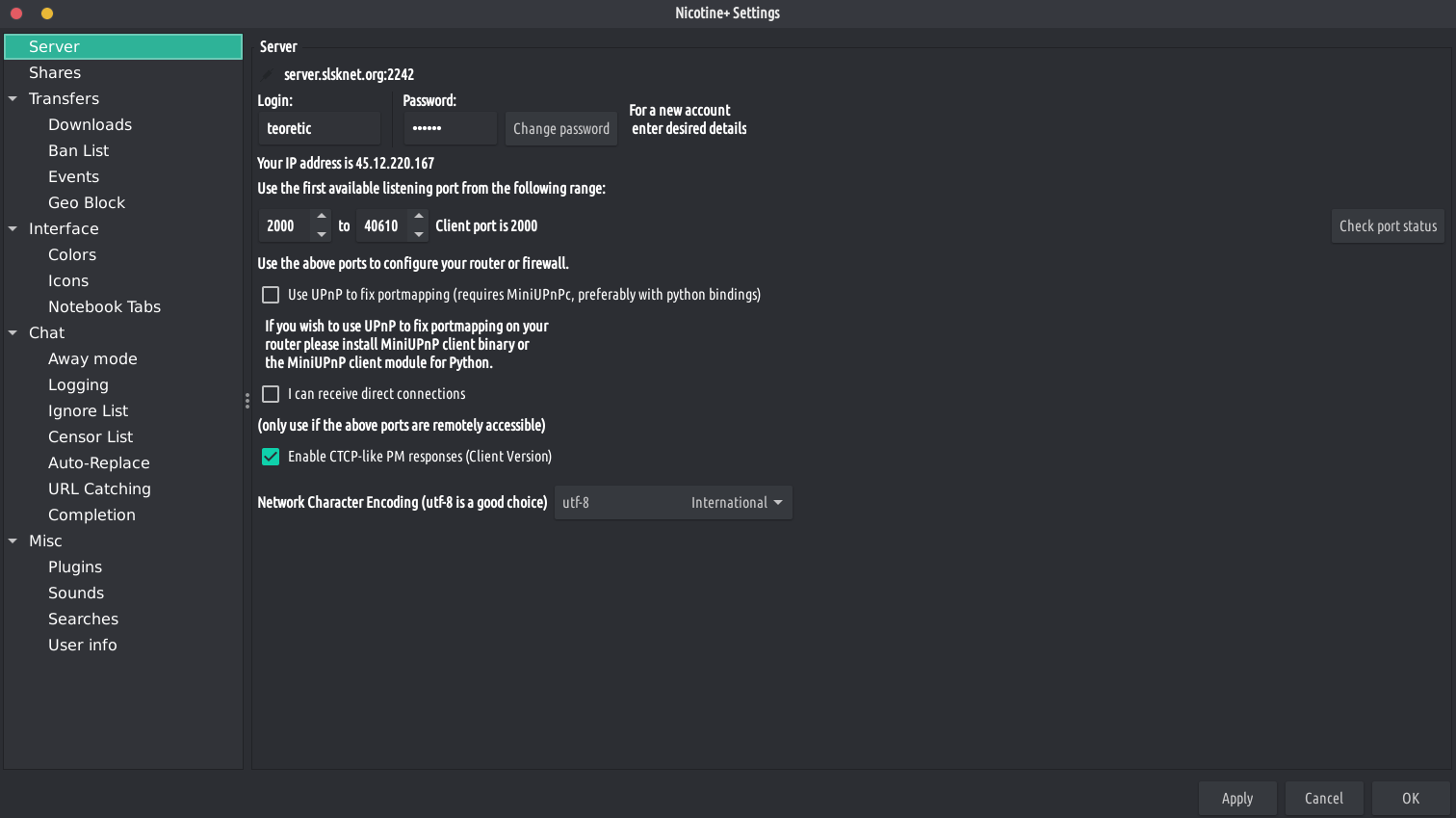Open the Shares settings page
Screen dimensions: 1456x818
[x=55, y=73]
